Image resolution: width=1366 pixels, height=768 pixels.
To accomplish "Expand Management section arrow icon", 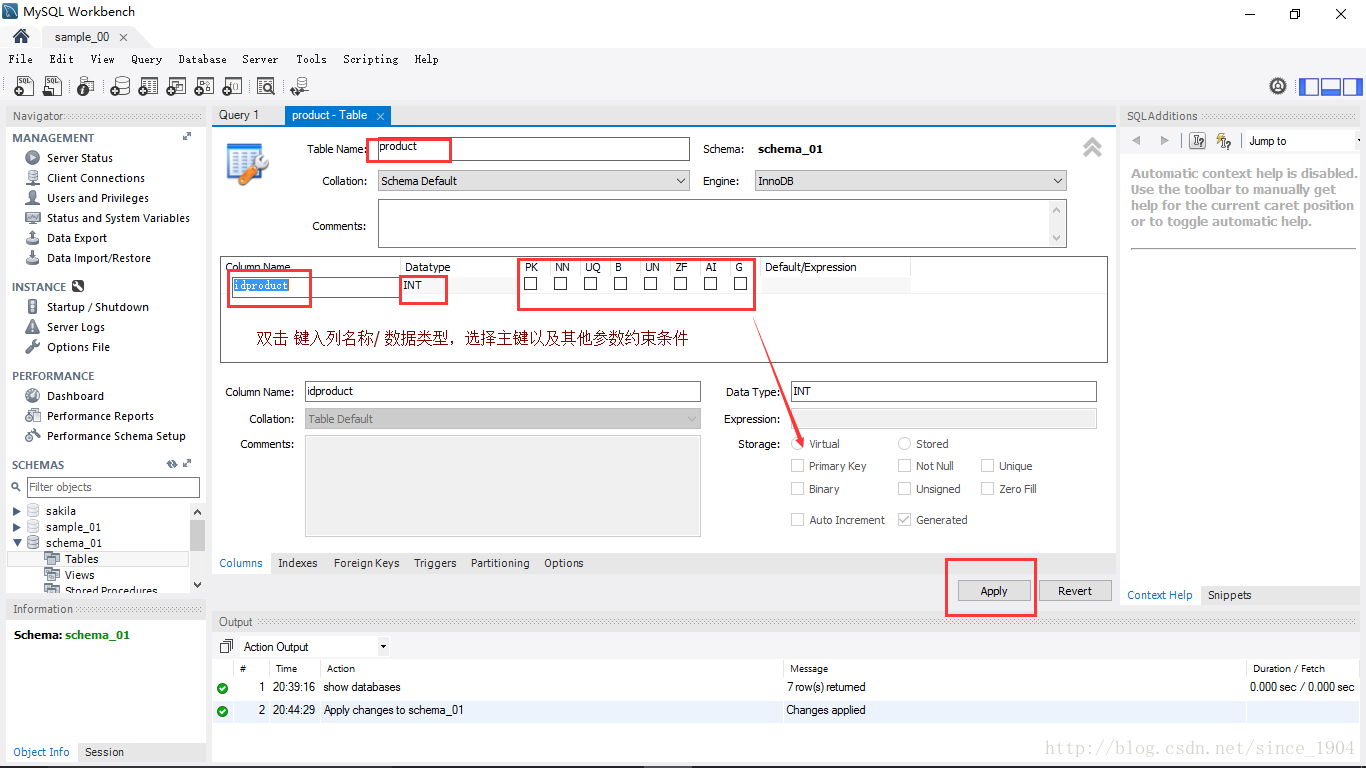I will coord(187,137).
